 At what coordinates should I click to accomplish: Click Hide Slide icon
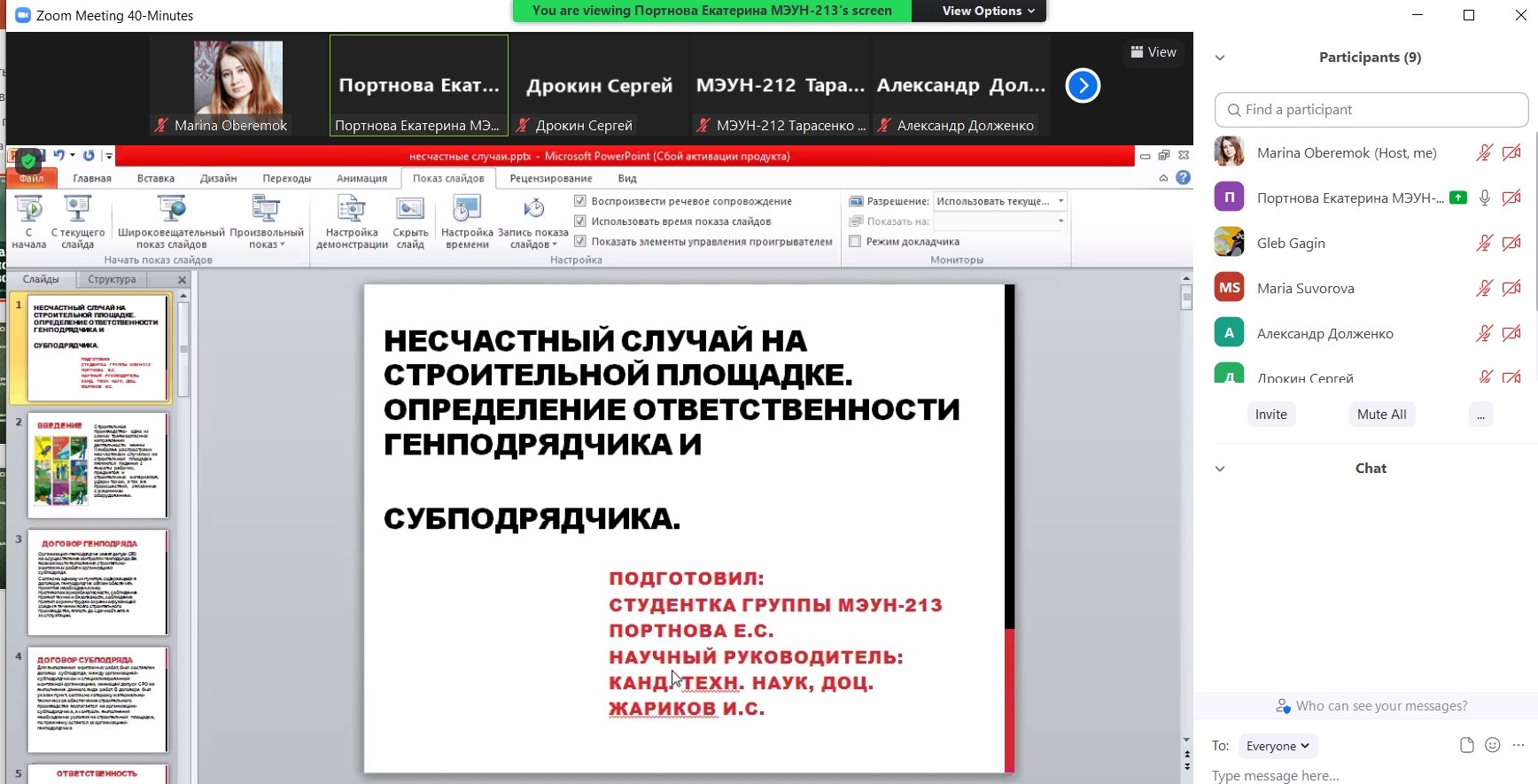(x=410, y=210)
